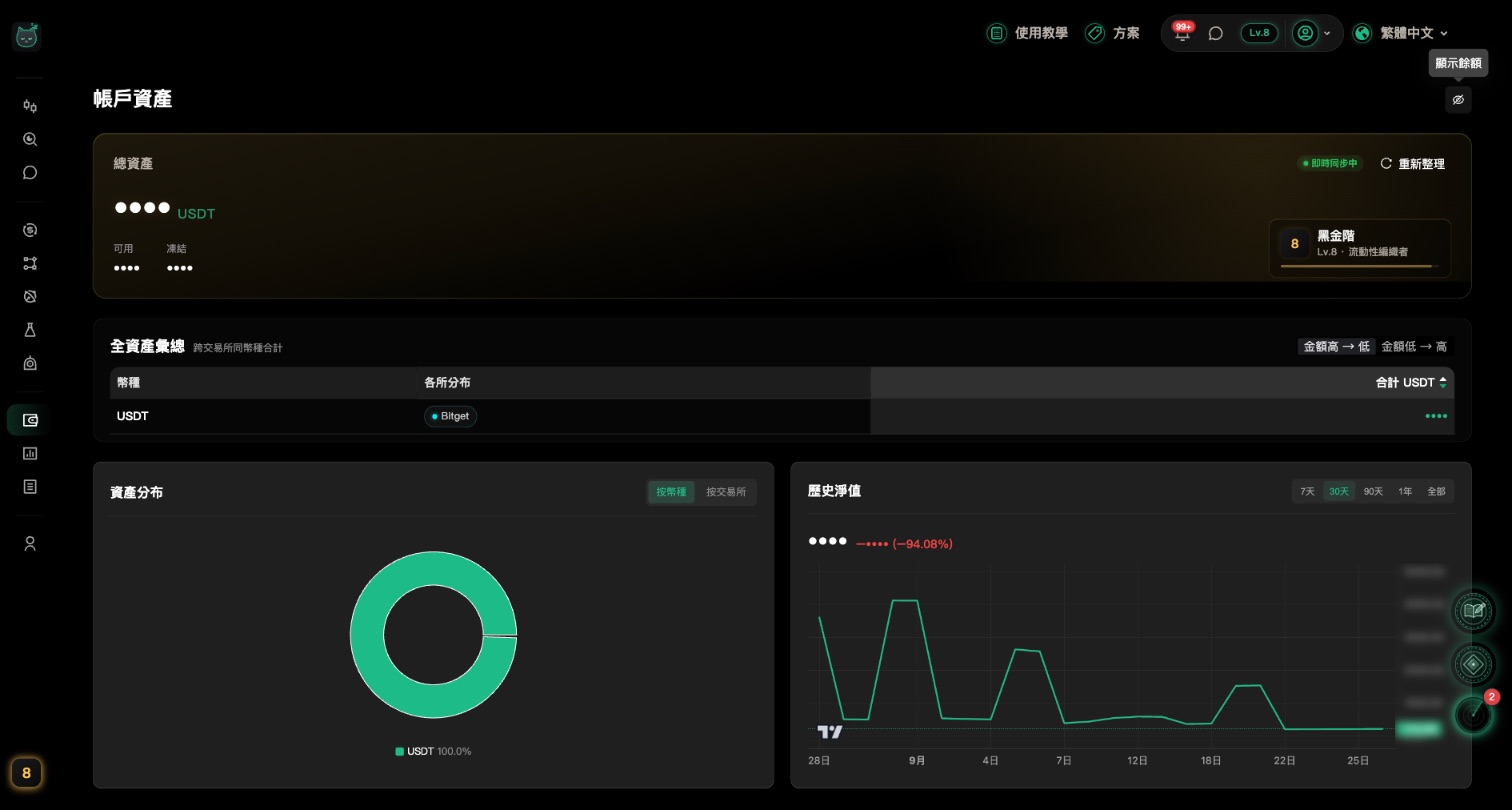
Task: Open the 方案 plans link
Action: pyautogui.click(x=1112, y=33)
